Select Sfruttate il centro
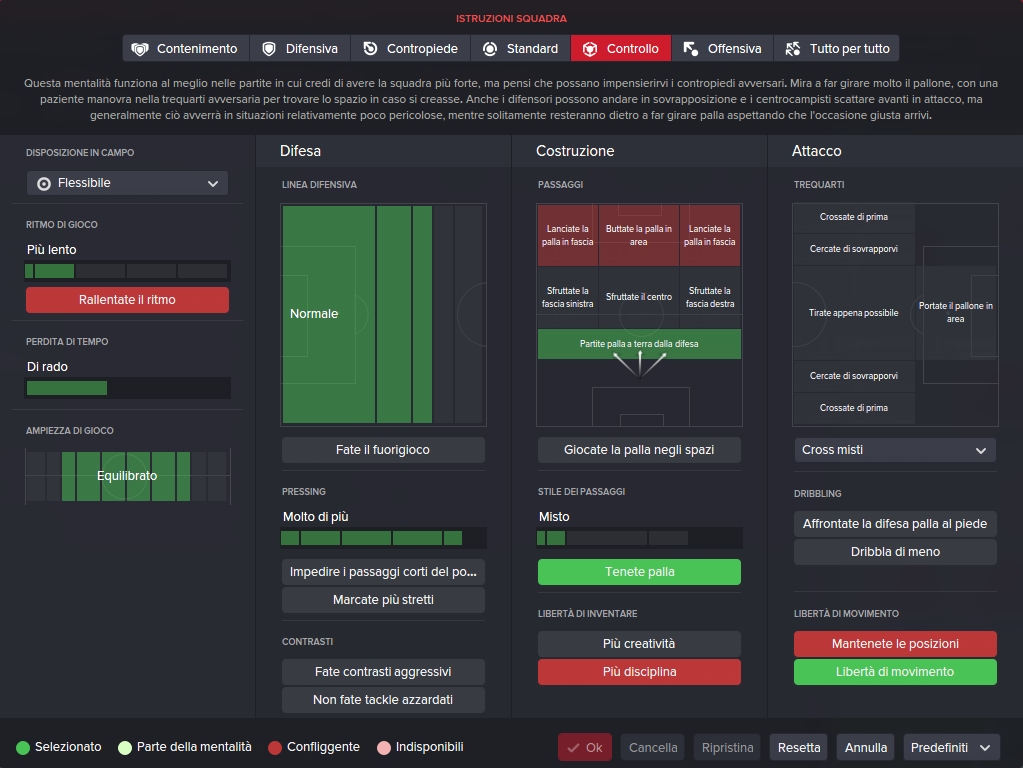The width and height of the screenshot is (1023, 768). tap(639, 298)
